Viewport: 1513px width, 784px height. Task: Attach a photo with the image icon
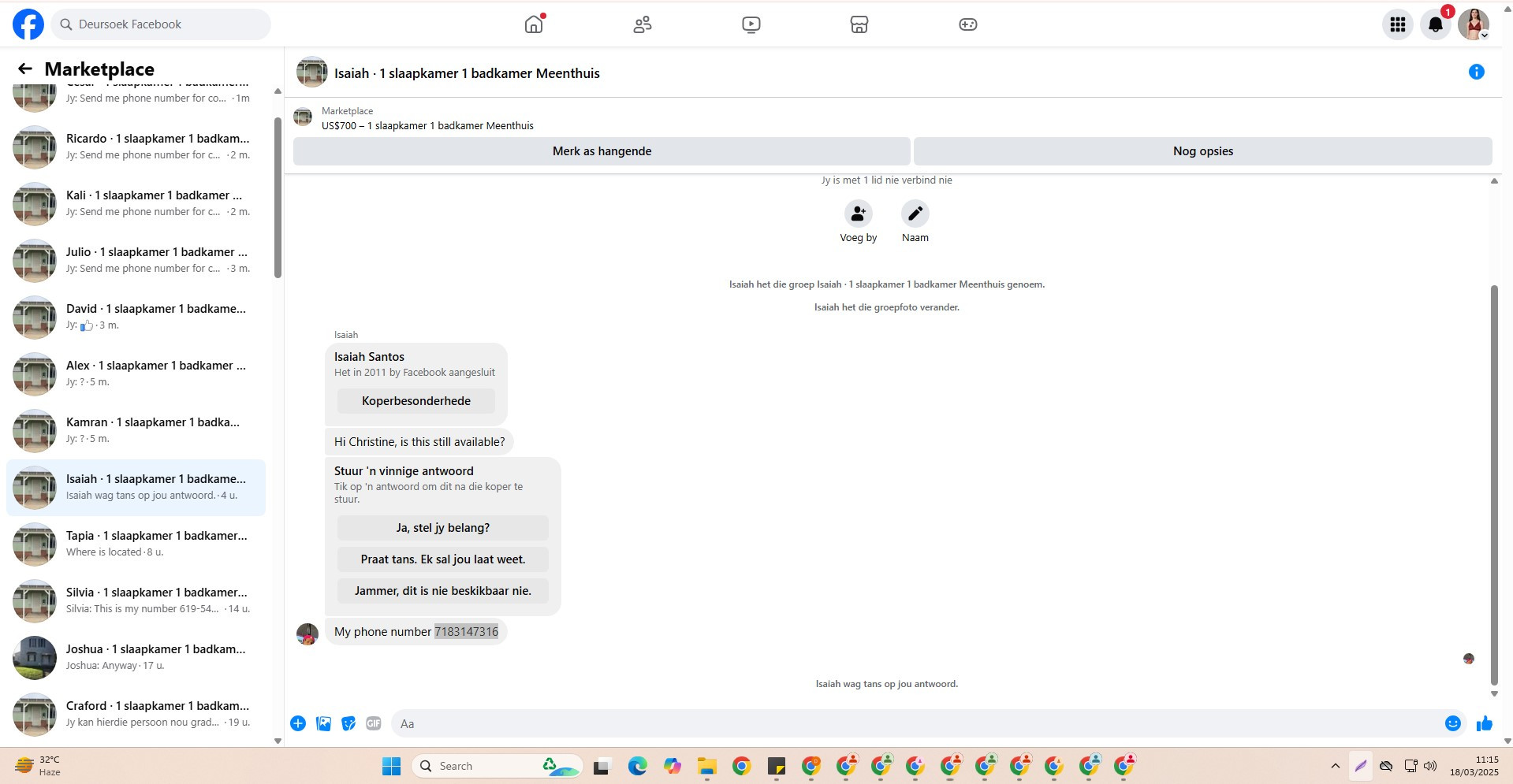(x=323, y=723)
